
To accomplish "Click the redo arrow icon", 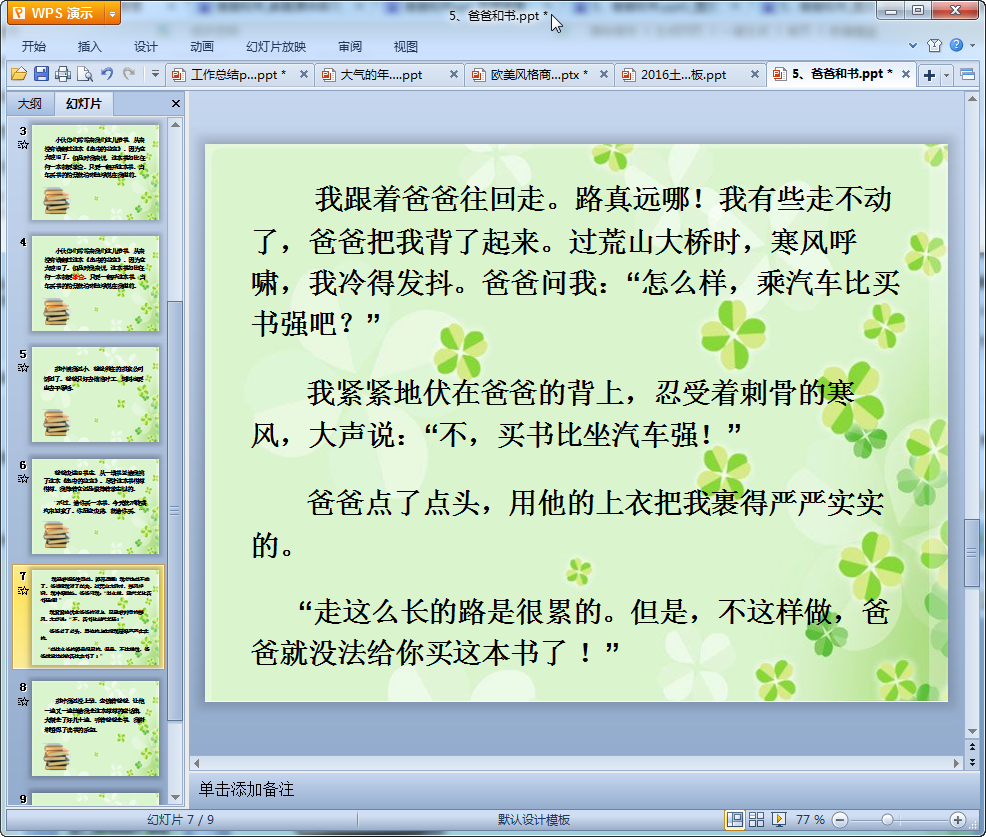I will pyautogui.click(x=129, y=74).
